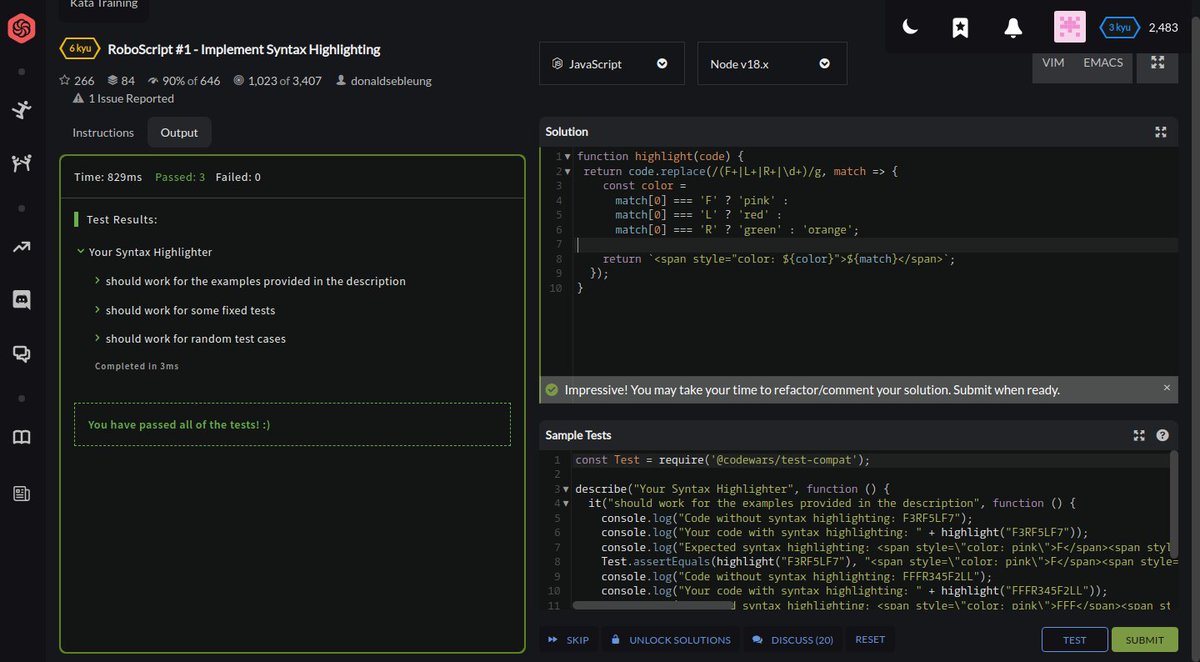
Task: Click the Time: 829ms text
Action: (108, 177)
